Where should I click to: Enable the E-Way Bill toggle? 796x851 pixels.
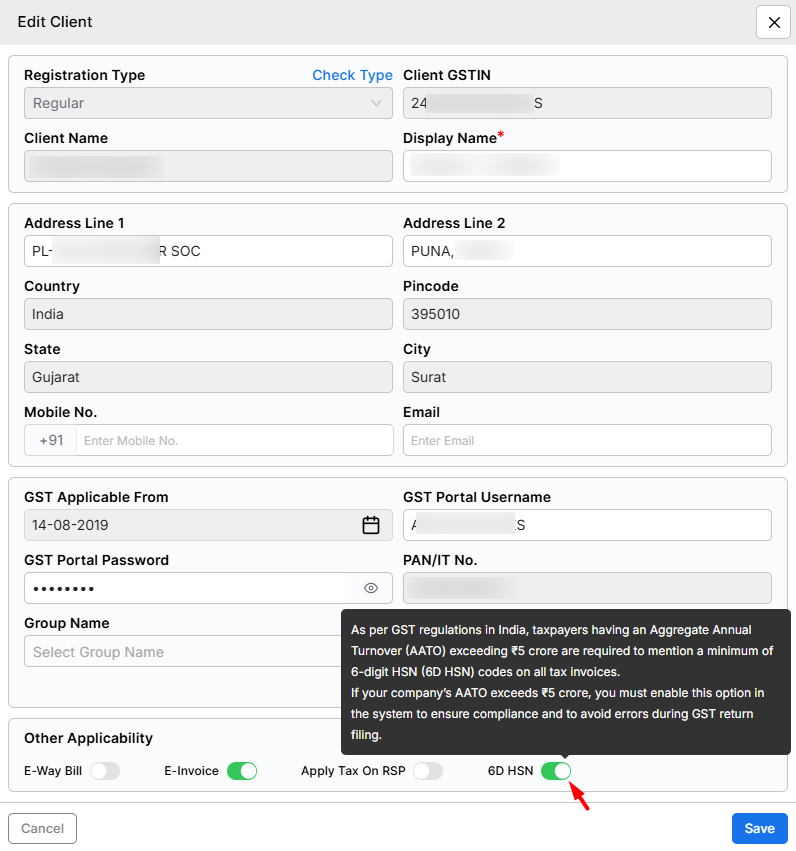[x=105, y=771]
